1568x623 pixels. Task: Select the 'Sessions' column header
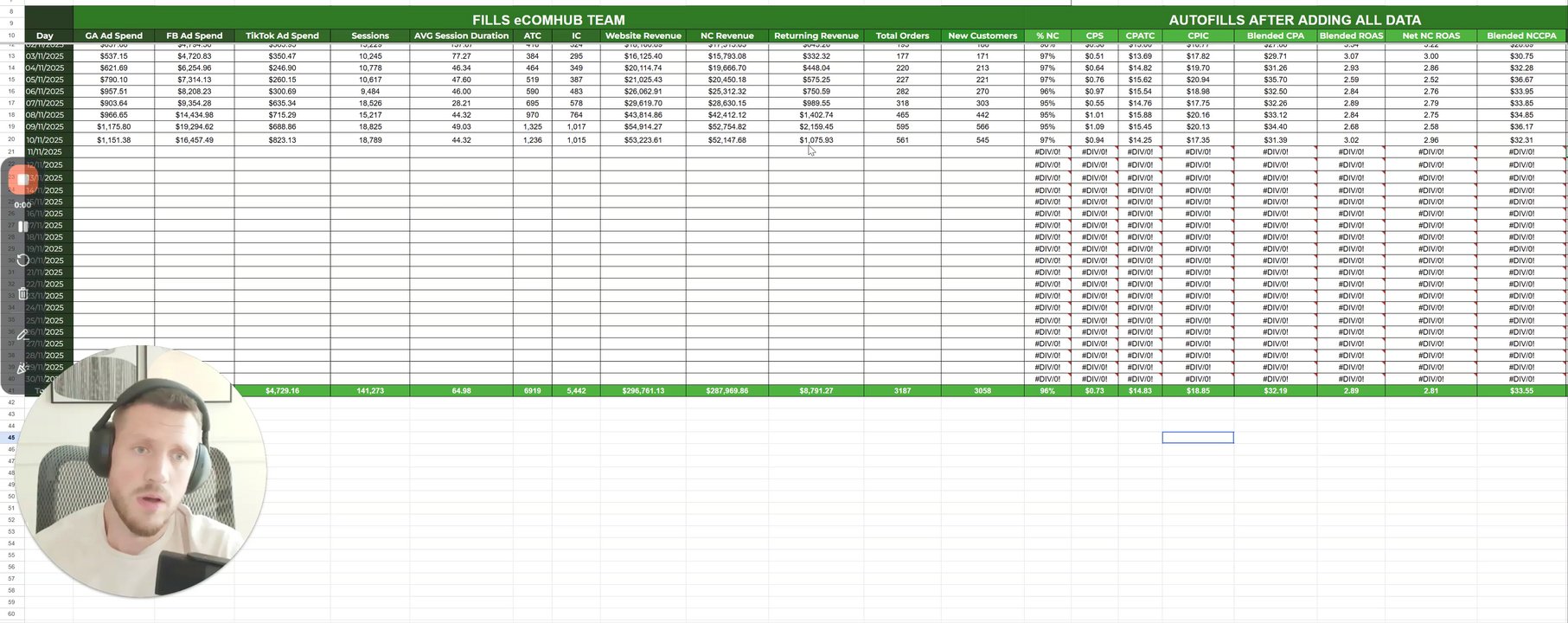tap(370, 35)
